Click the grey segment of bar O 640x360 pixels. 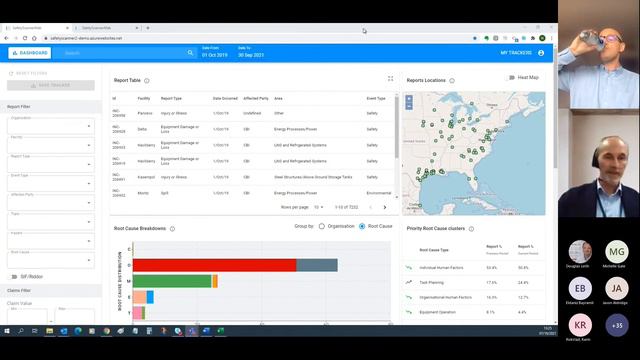[x=317, y=265]
